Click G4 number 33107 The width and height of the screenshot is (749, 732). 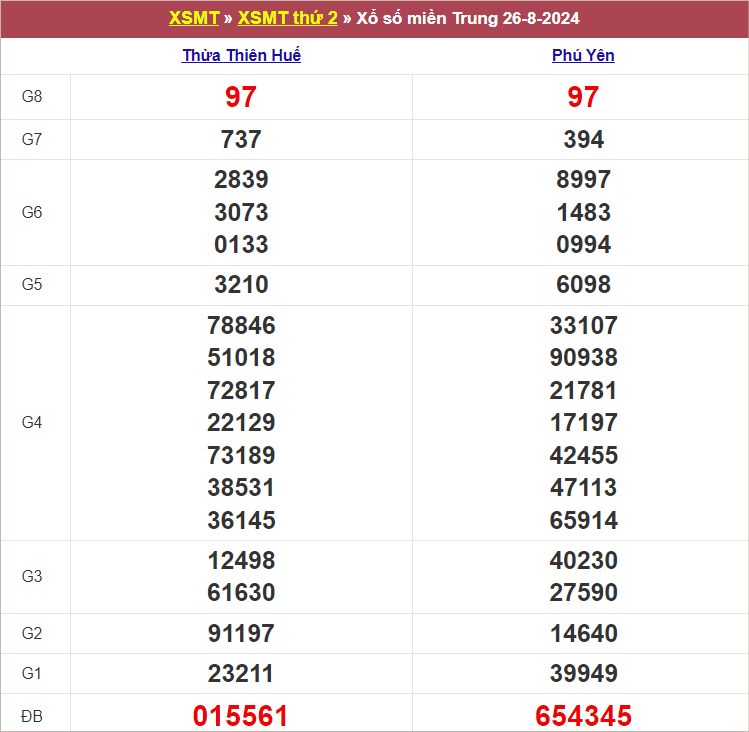point(583,325)
